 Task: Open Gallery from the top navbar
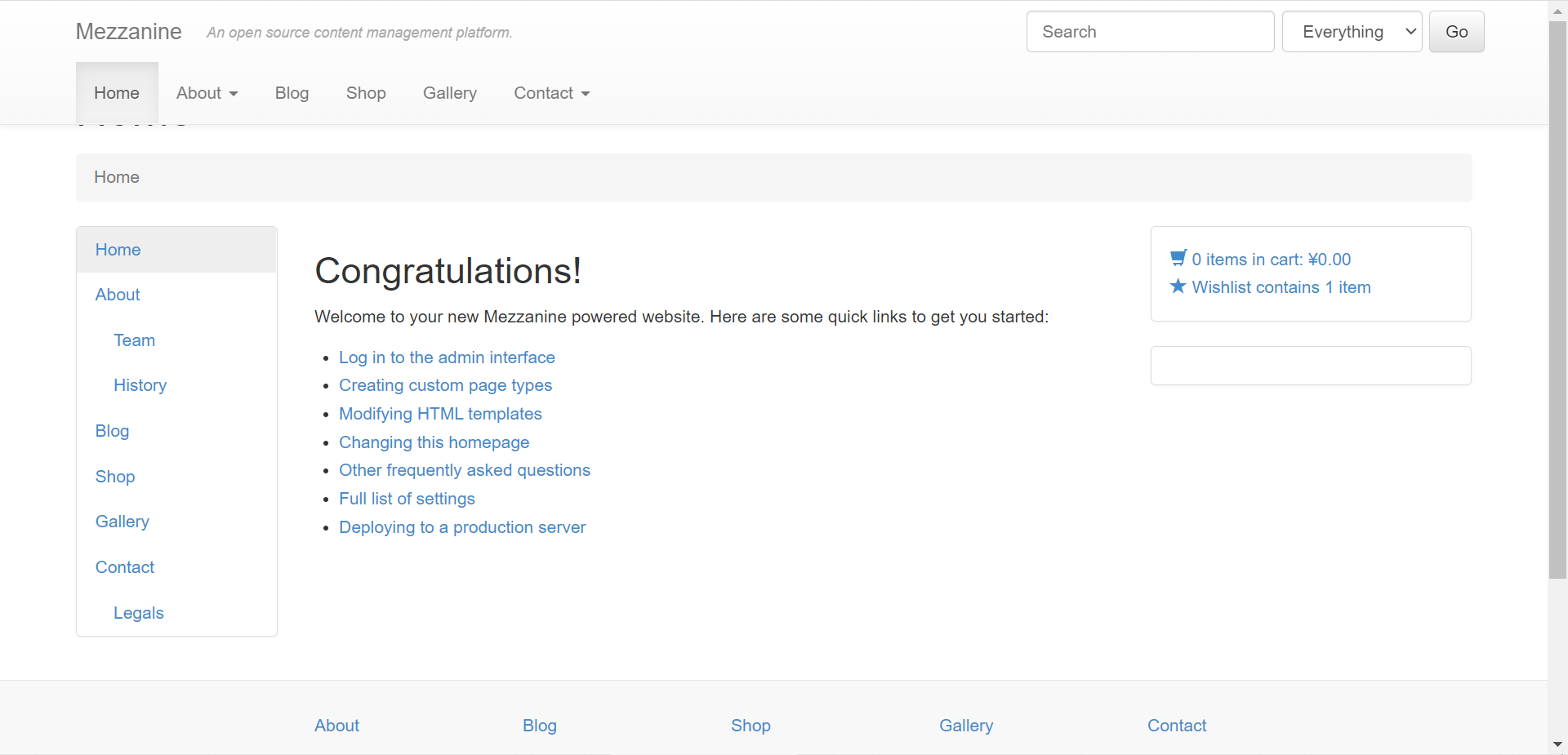[x=450, y=93]
